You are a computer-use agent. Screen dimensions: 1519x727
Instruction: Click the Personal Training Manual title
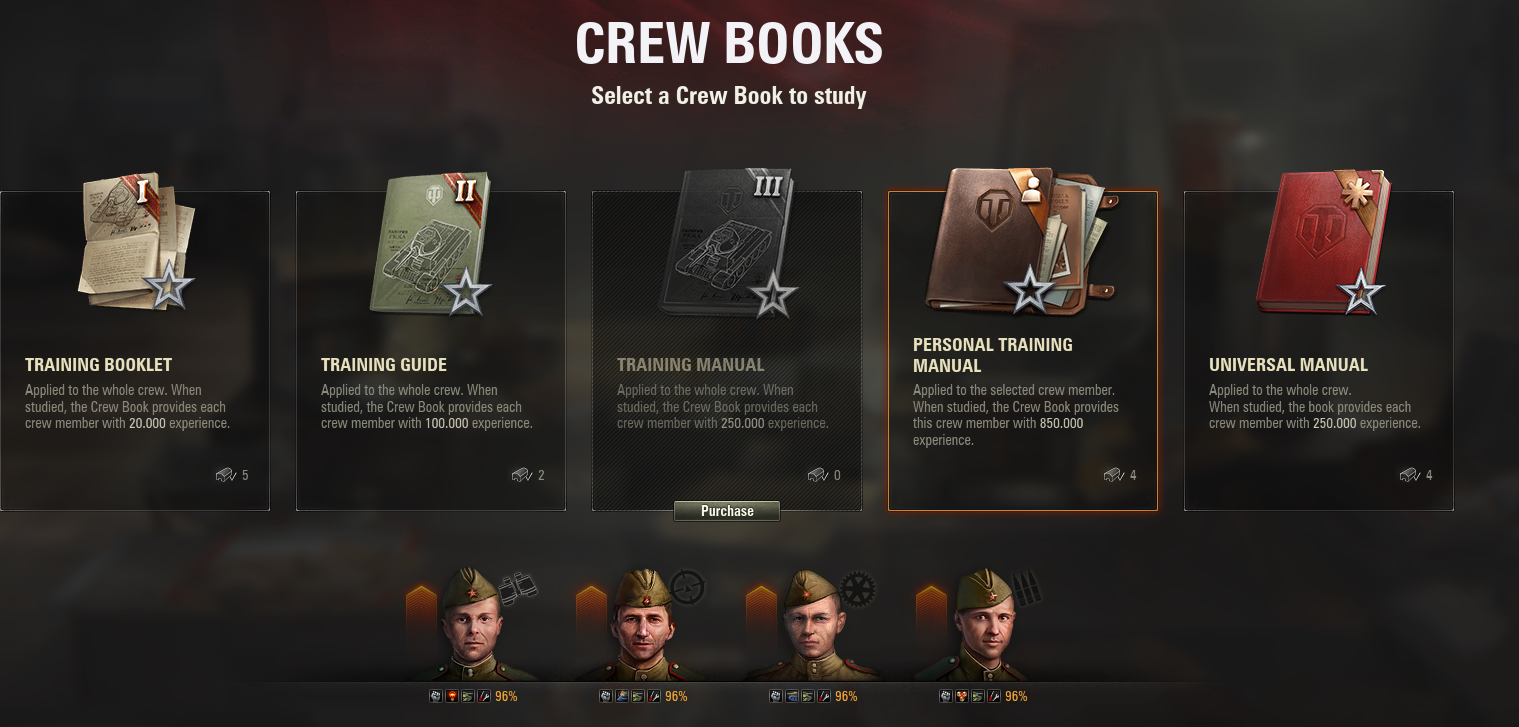pos(993,355)
